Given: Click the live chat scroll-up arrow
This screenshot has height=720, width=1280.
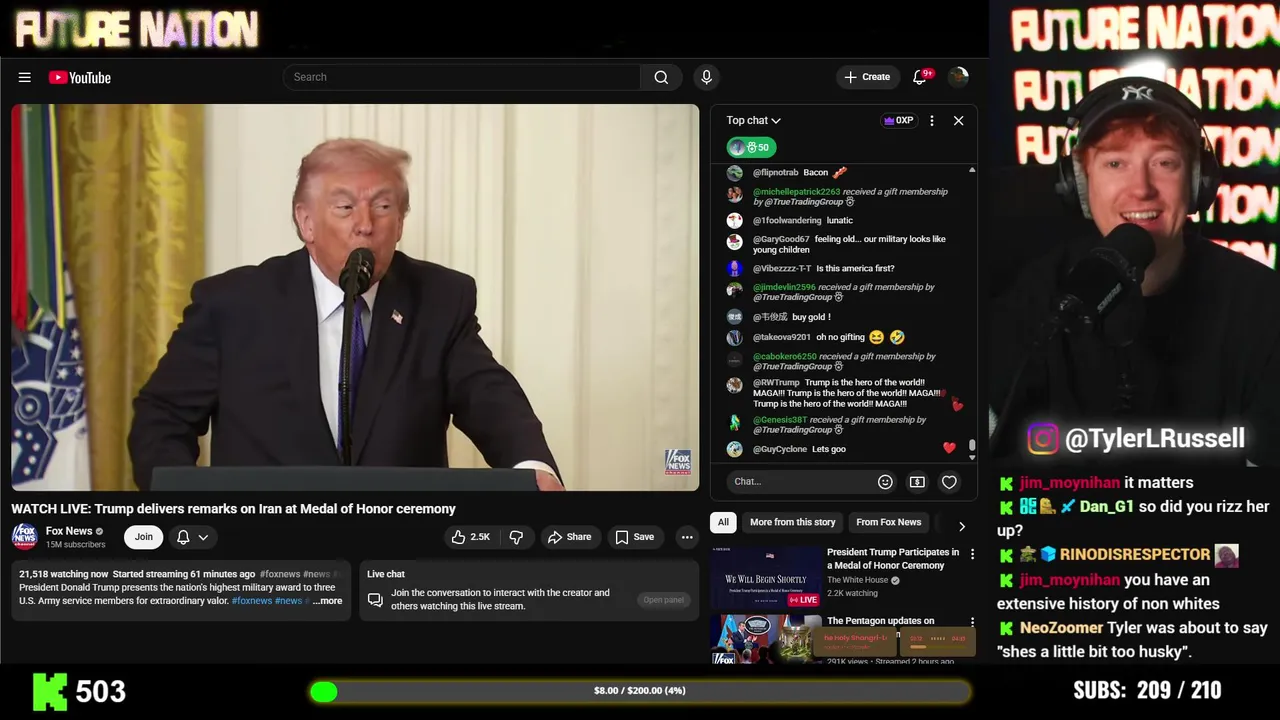Looking at the screenshot, I should click(x=971, y=171).
